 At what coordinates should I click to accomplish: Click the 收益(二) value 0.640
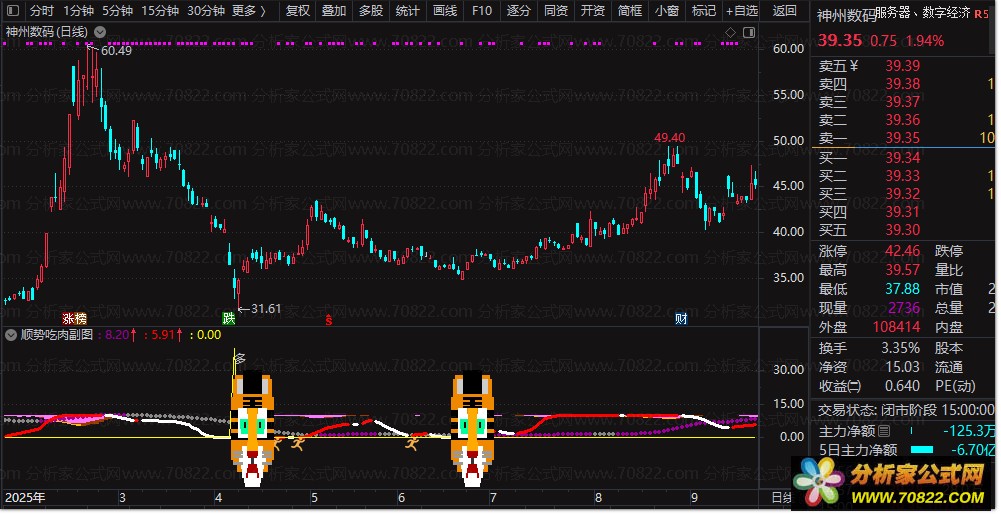(x=903, y=386)
